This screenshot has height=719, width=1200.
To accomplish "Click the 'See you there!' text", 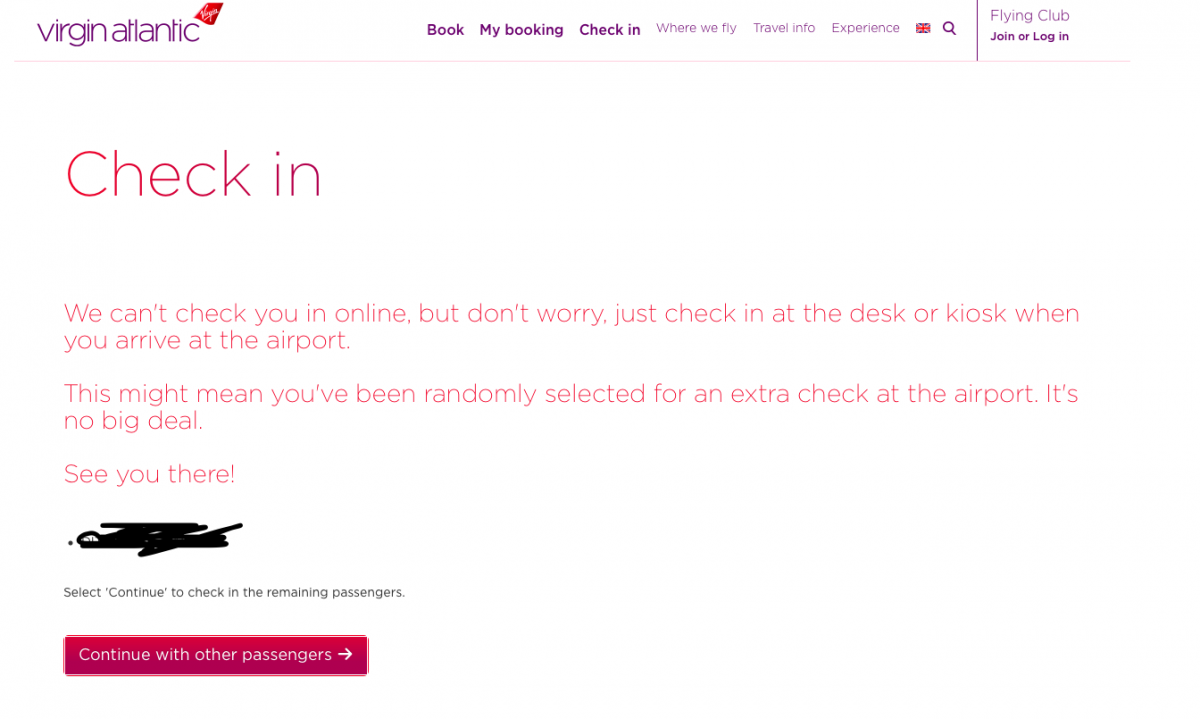I will [149, 474].
